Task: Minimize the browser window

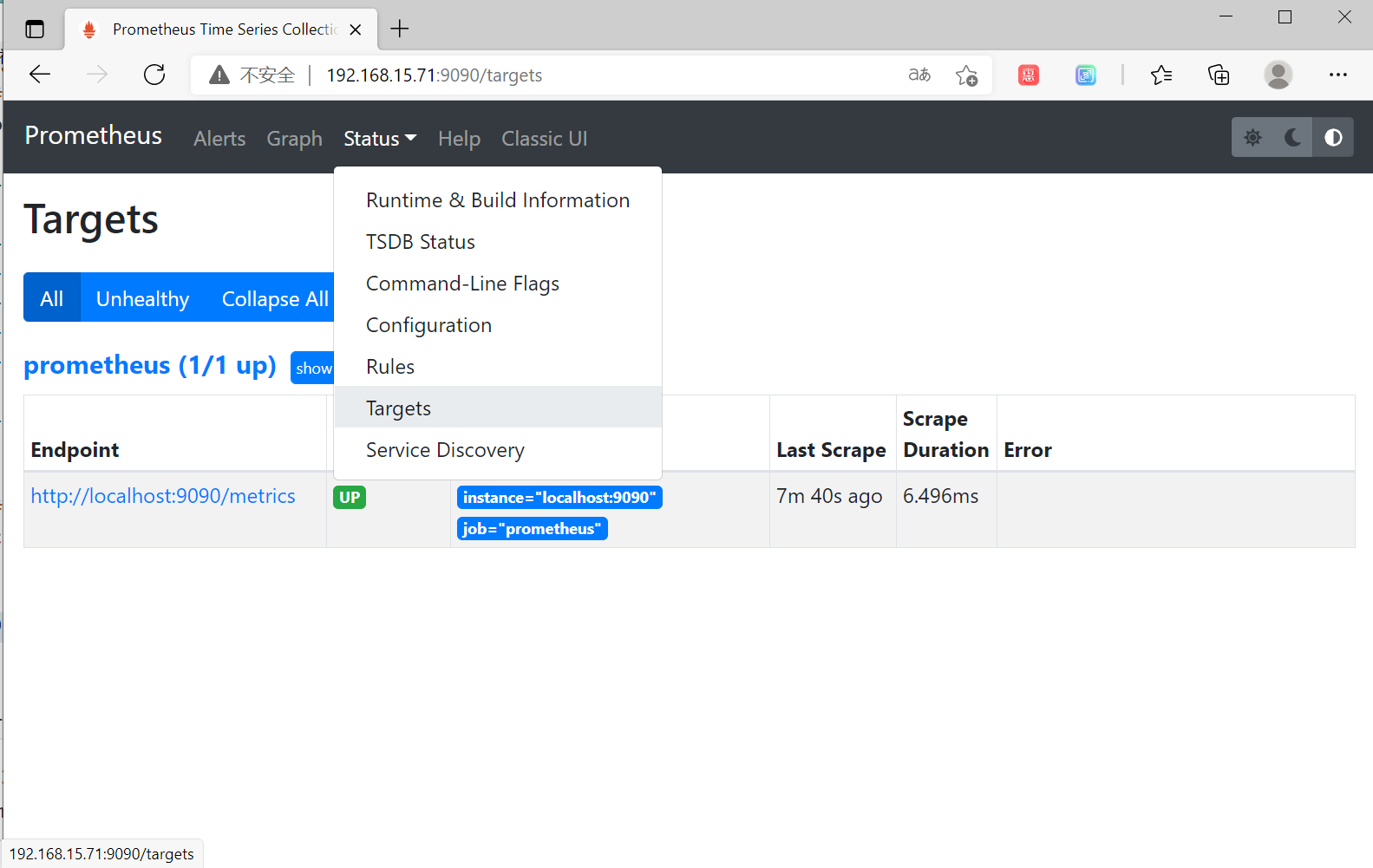Action: pos(1226,16)
